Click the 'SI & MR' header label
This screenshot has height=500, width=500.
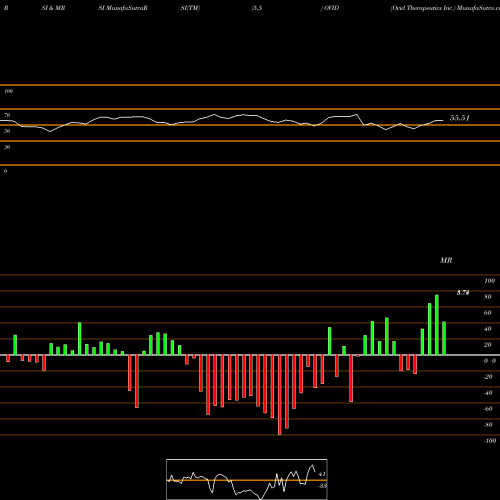pos(53,8)
